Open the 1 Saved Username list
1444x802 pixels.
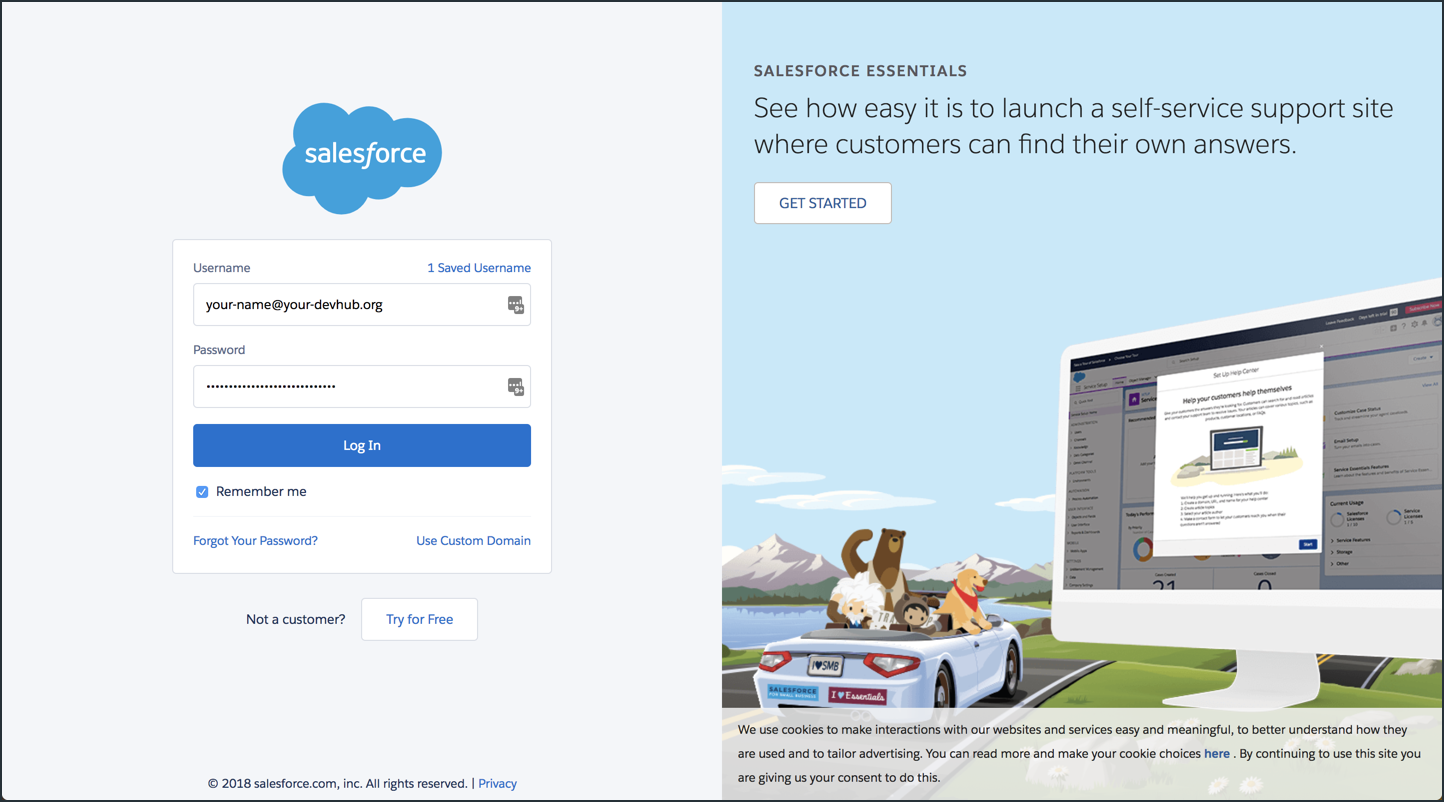[478, 268]
